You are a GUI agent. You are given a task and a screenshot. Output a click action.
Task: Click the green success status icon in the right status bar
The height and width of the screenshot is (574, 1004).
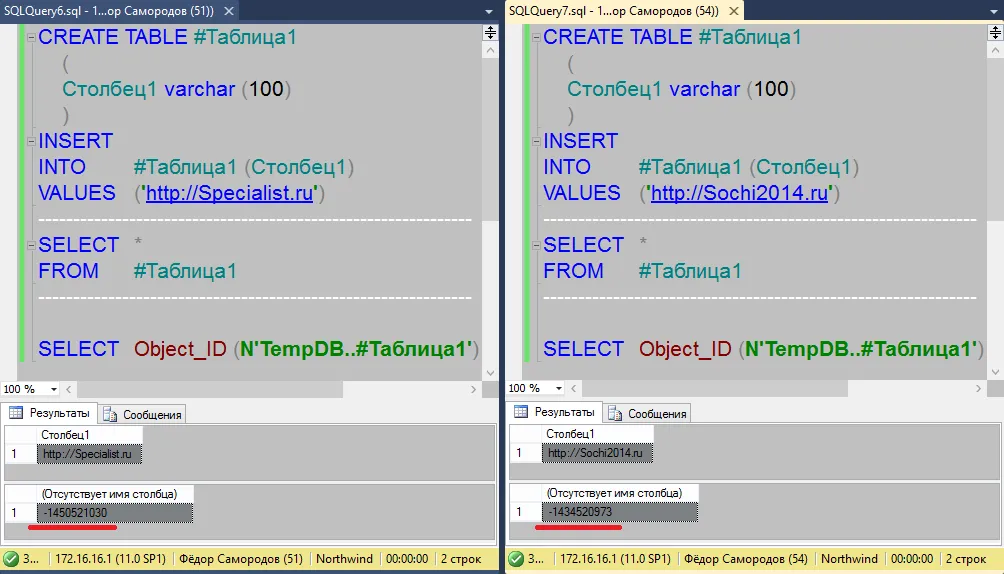click(516, 559)
